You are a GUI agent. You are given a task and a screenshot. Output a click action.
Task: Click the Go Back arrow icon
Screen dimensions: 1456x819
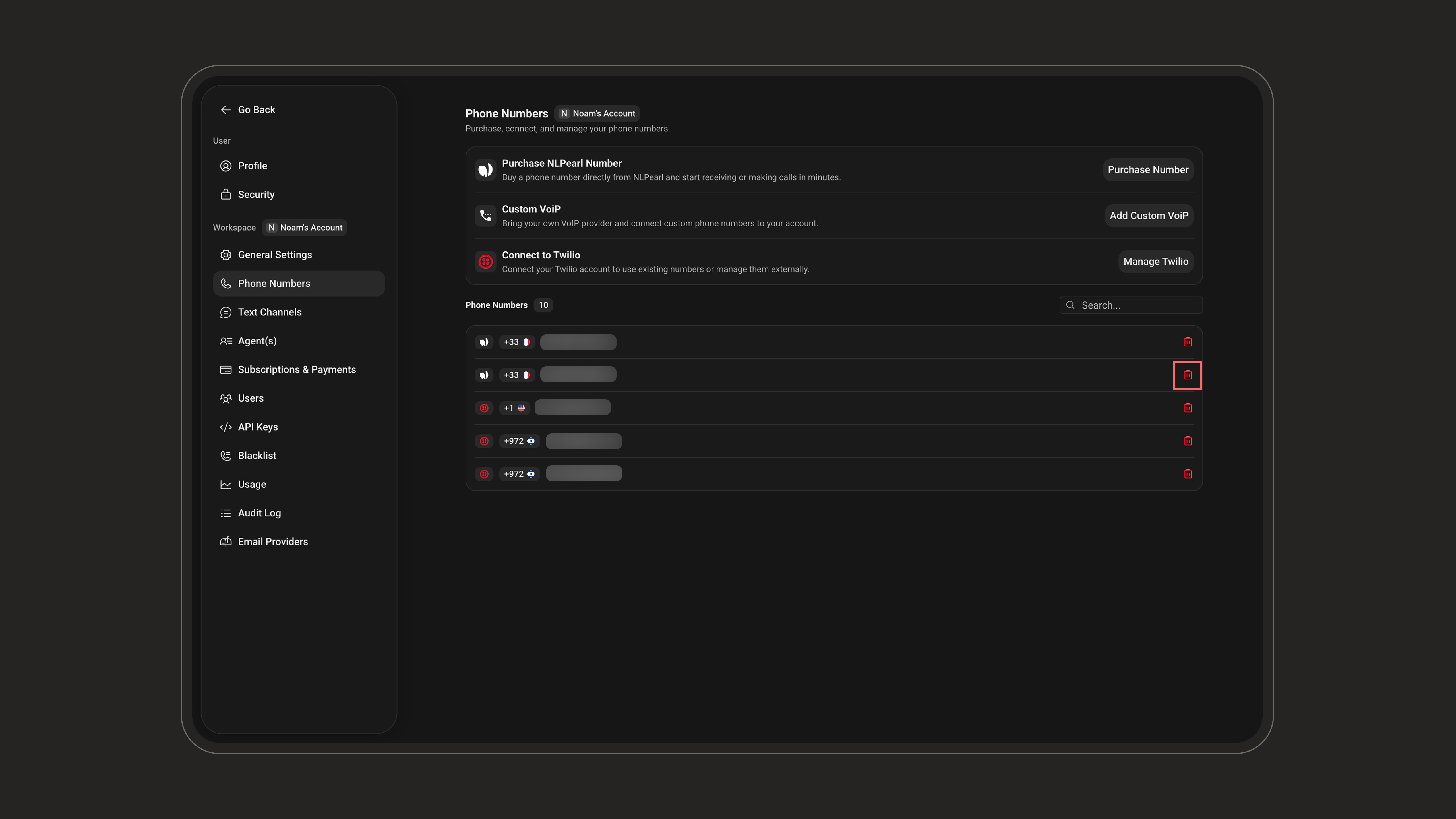226,110
